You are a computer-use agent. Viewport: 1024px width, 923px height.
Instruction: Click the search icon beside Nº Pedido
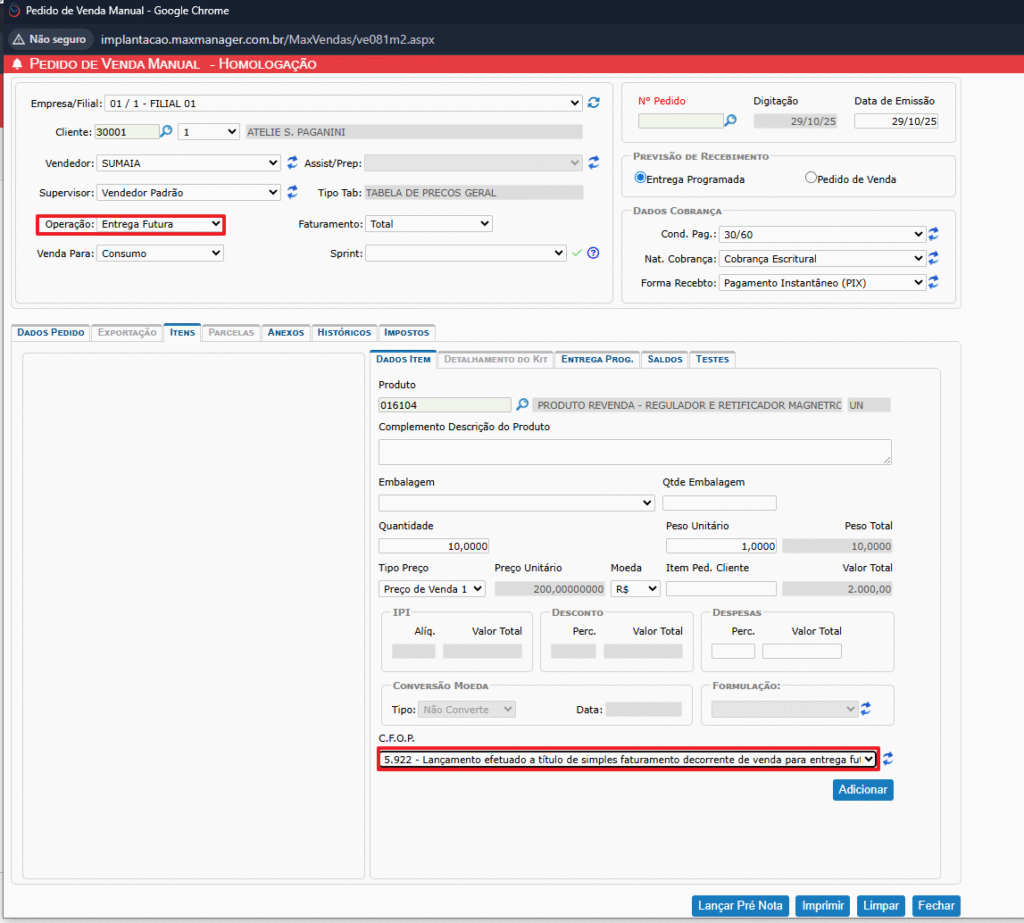tap(731, 121)
